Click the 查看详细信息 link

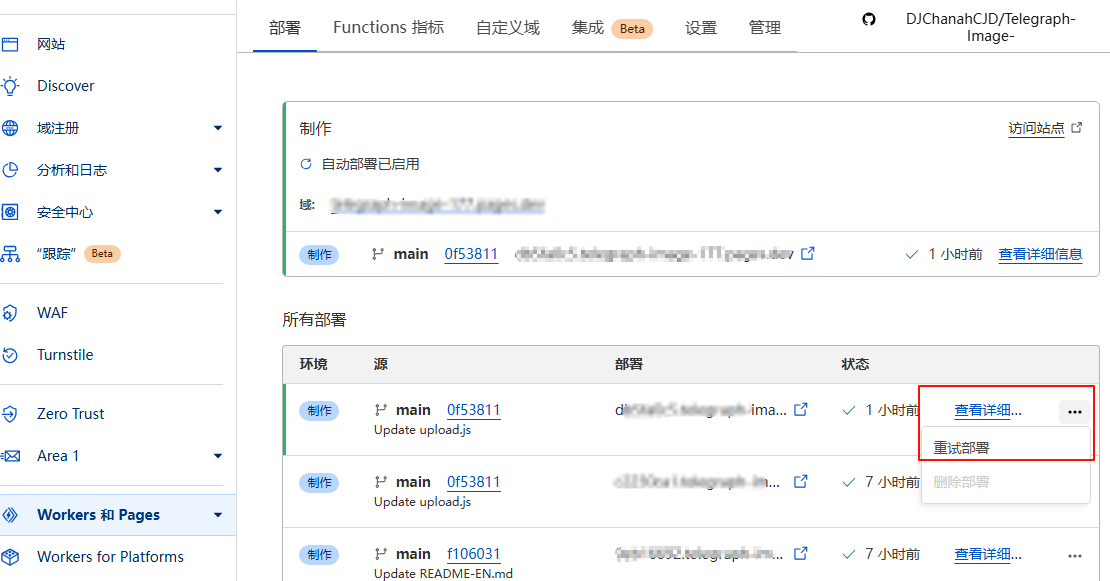click(x=1040, y=254)
